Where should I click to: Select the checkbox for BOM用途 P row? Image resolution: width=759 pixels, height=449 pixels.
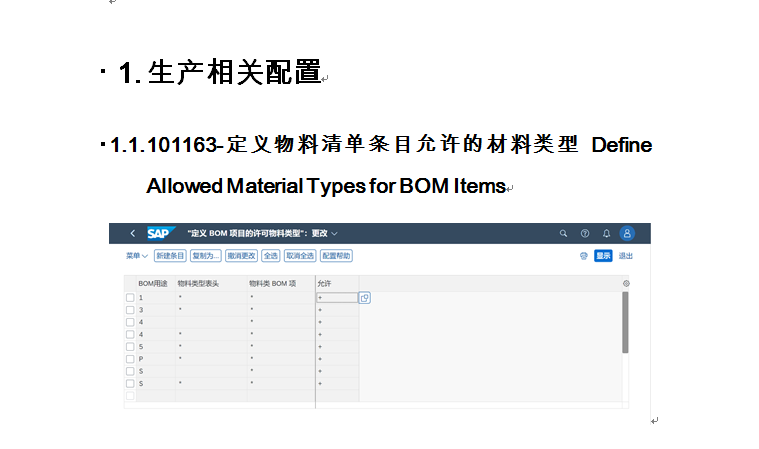pyautogui.click(x=130, y=358)
